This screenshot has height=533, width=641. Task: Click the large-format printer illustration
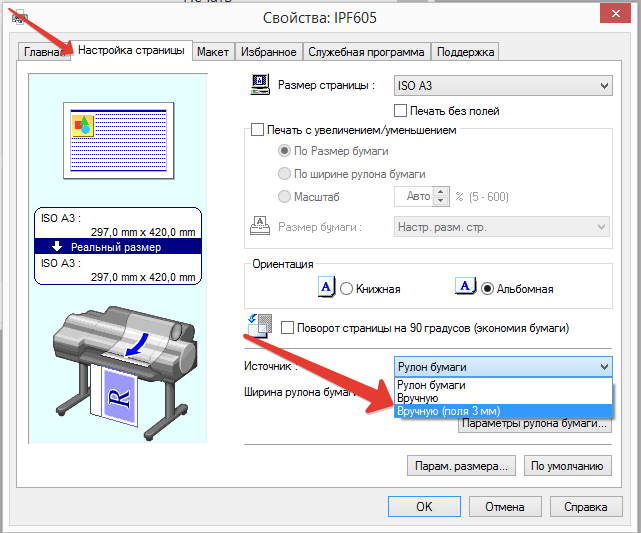[x=125, y=373]
